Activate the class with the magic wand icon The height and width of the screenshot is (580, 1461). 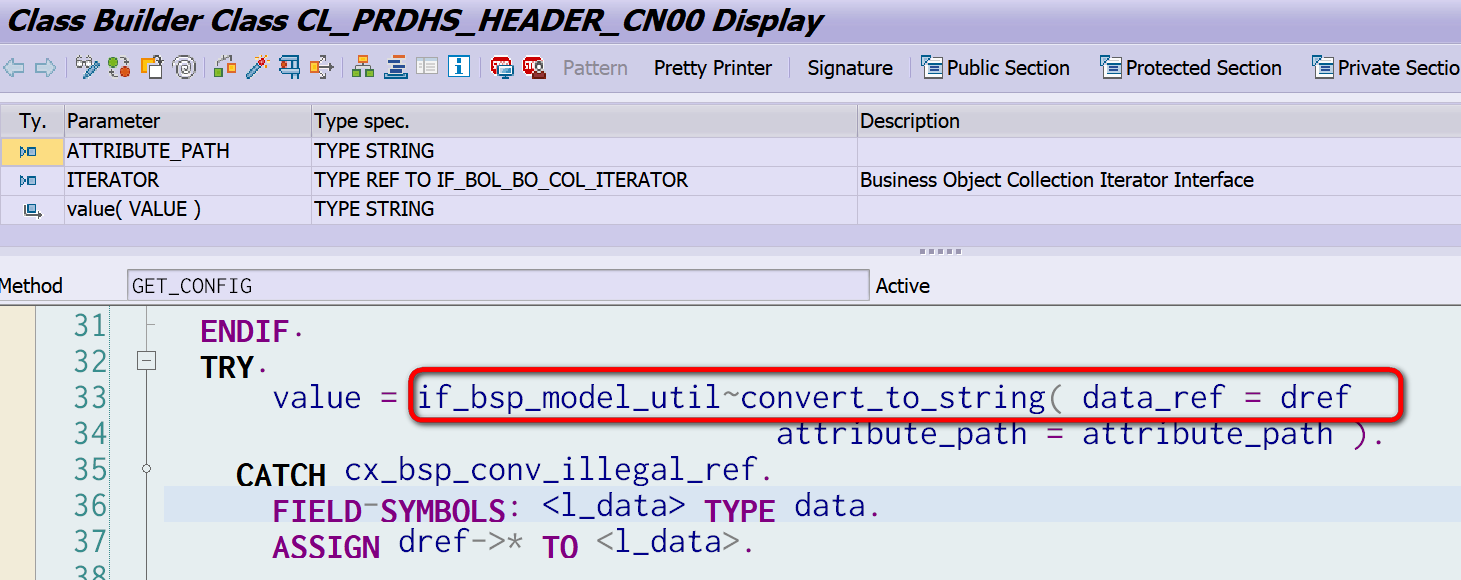pyautogui.click(x=258, y=68)
